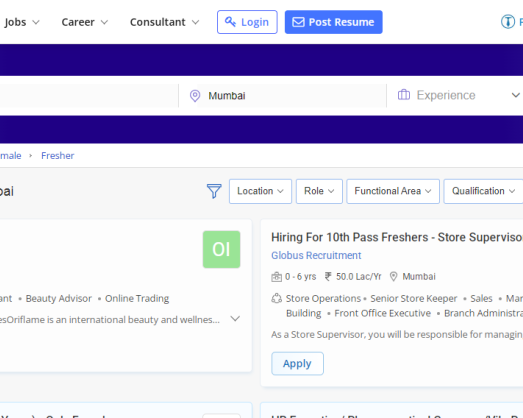The height and width of the screenshot is (418, 523).
Task: Click the Sales skill tag
Action: [x=481, y=298]
